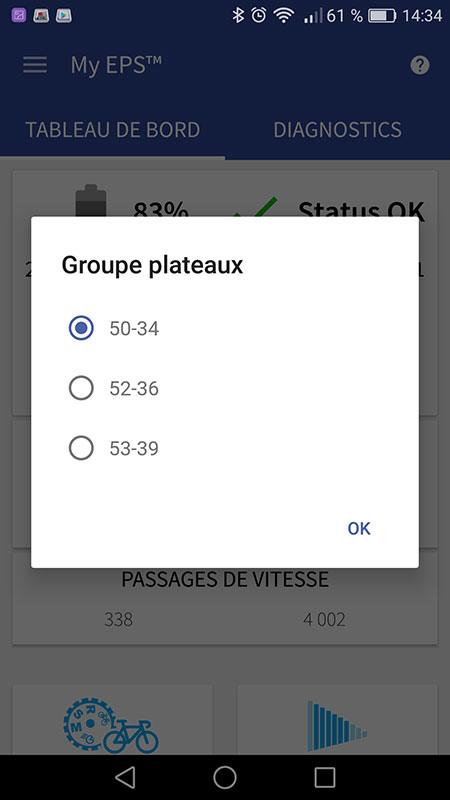Tap the Bluetooth status bar icon
The width and height of the screenshot is (450, 800).
(238, 16)
